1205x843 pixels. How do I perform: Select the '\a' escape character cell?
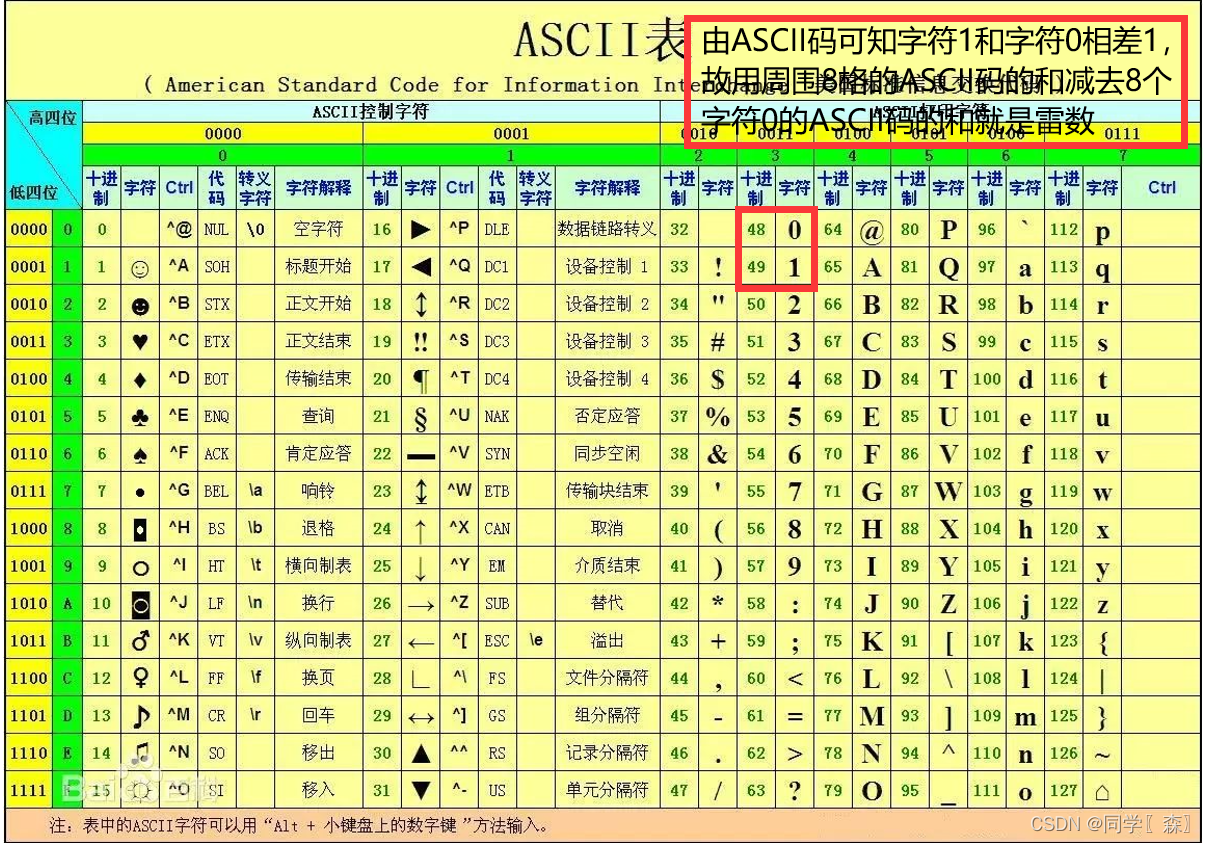tap(255, 492)
